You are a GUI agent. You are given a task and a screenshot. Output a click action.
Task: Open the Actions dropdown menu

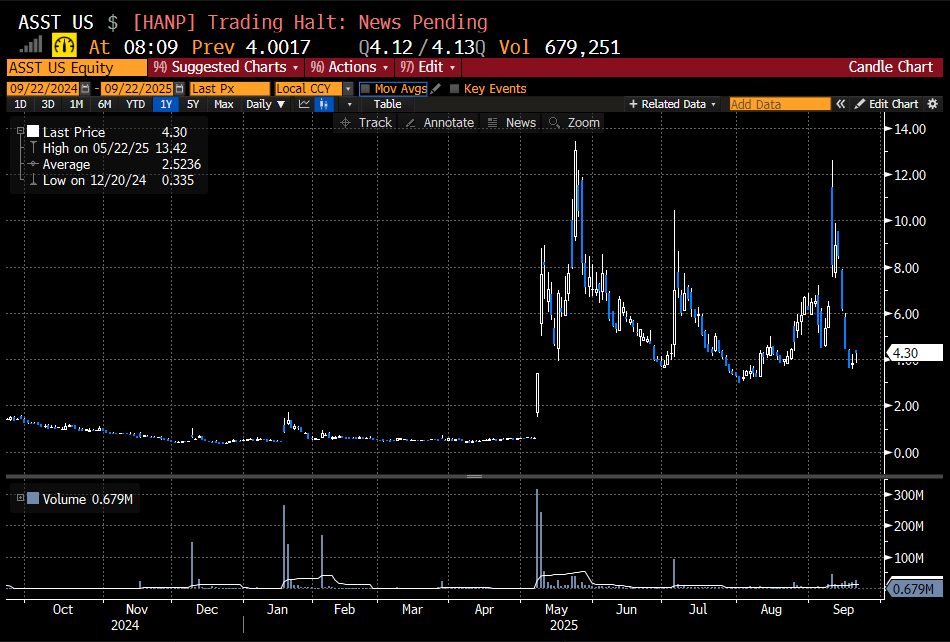point(349,67)
